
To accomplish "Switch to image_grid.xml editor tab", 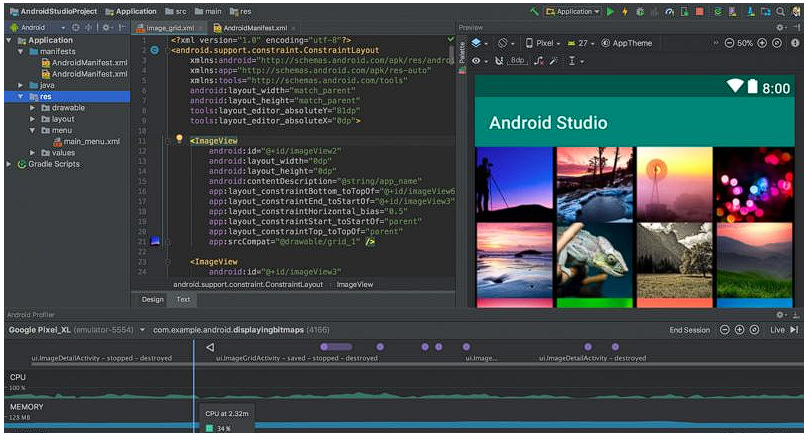I will coord(170,28).
